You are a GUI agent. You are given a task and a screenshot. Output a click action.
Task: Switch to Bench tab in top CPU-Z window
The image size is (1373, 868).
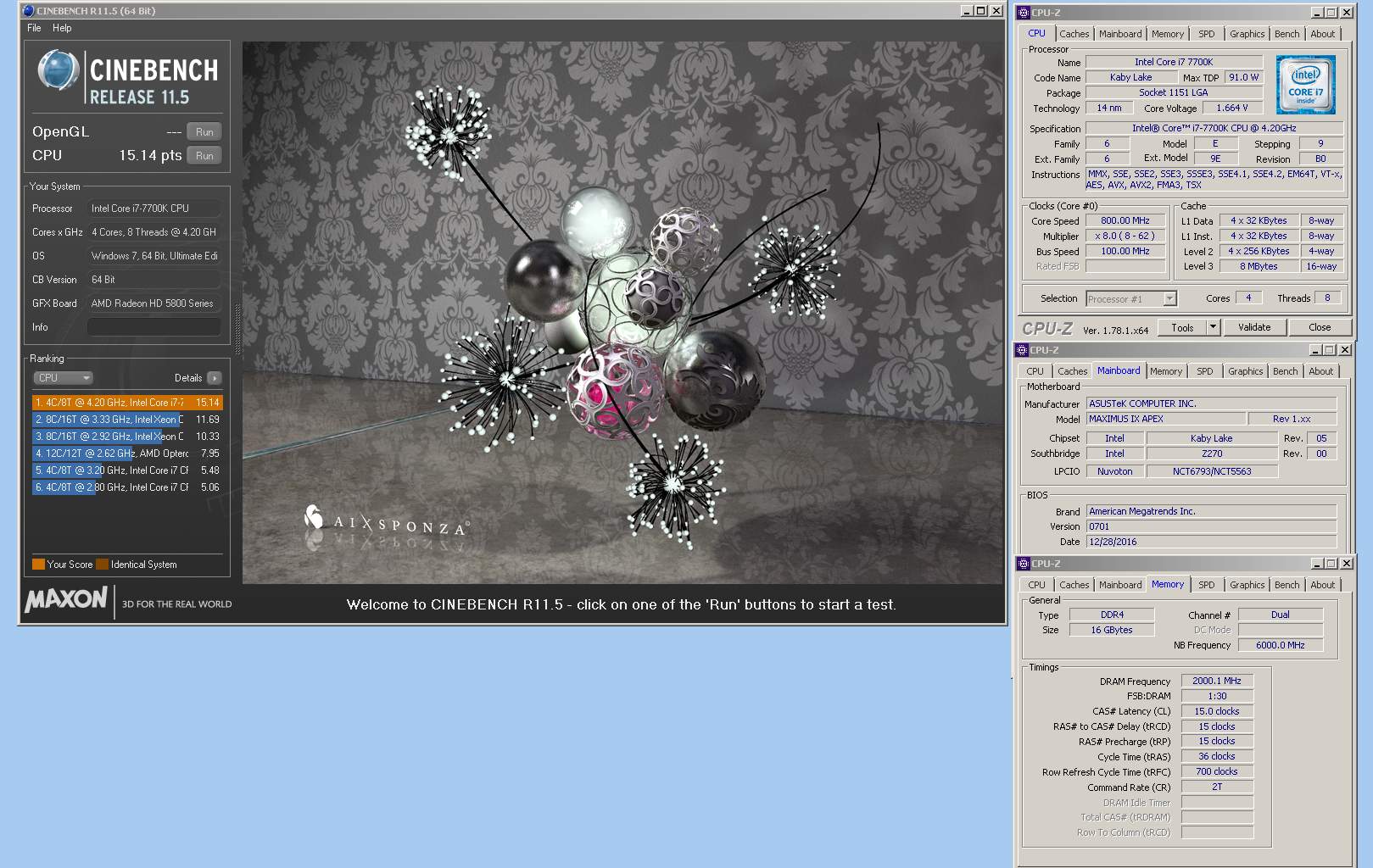(1286, 34)
